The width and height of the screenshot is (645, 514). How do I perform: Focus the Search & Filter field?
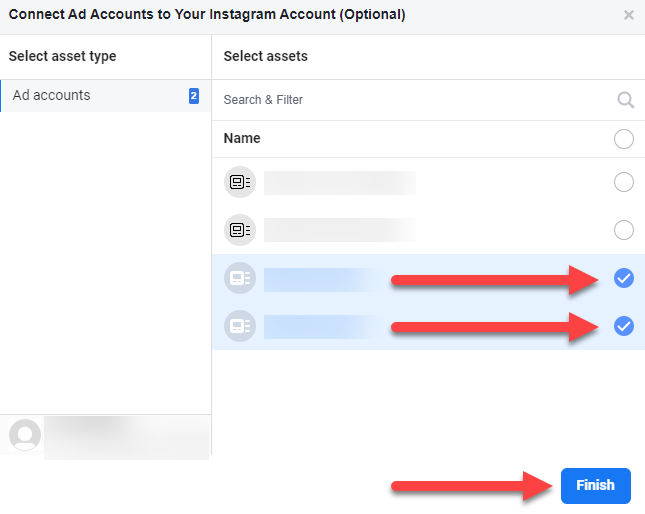click(x=410, y=100)
